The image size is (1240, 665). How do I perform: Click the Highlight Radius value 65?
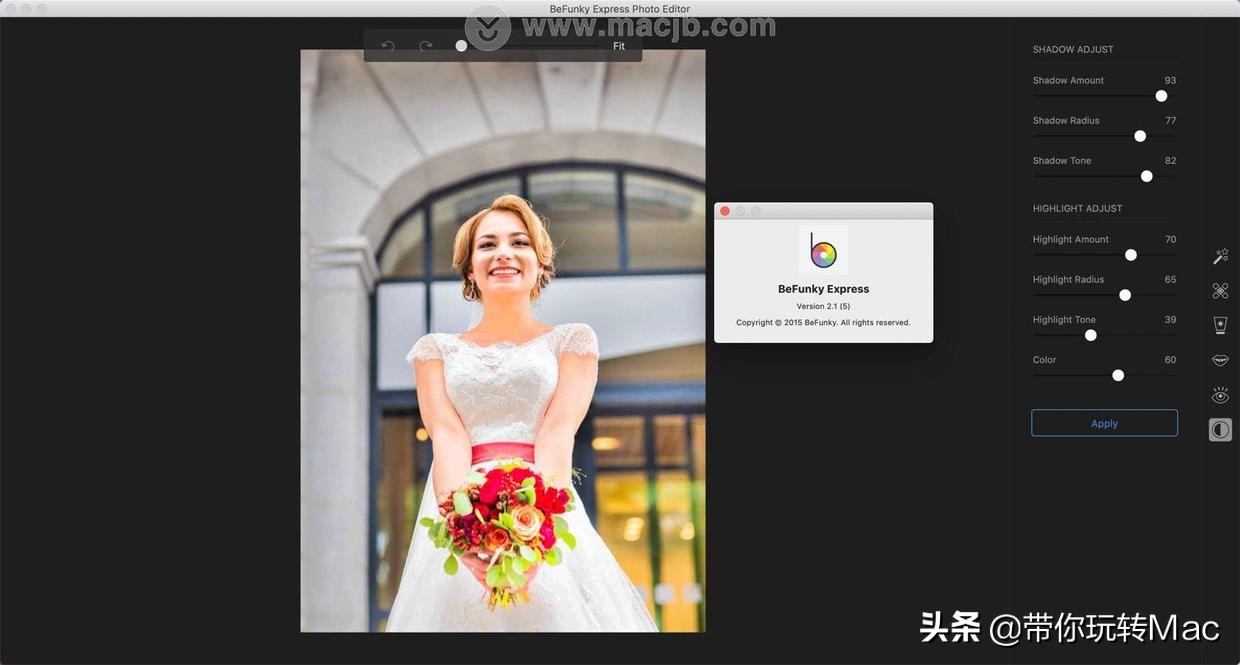(1170, 279)
